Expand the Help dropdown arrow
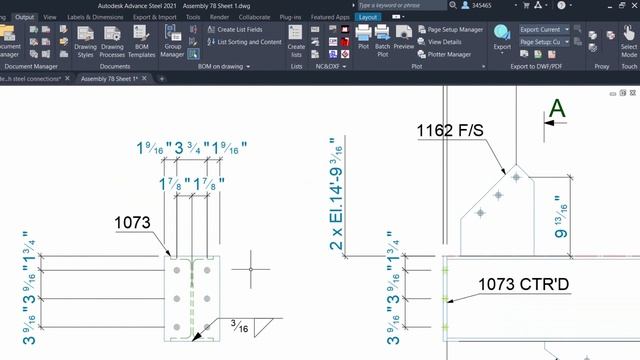Screen dimensions: 640x360 pos(570,5)
